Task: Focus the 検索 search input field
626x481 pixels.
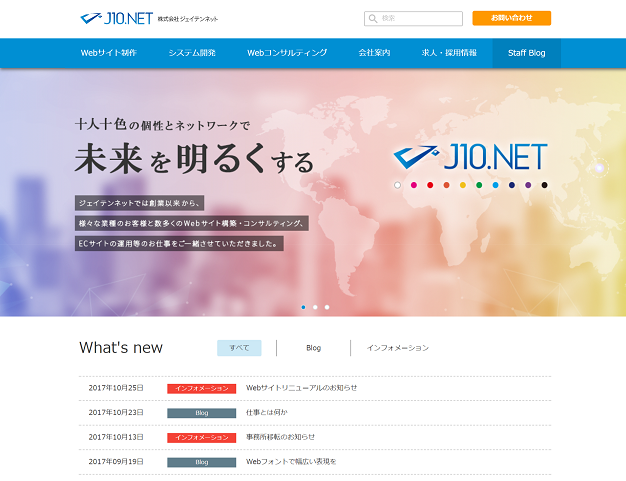Action: (413, 18)
